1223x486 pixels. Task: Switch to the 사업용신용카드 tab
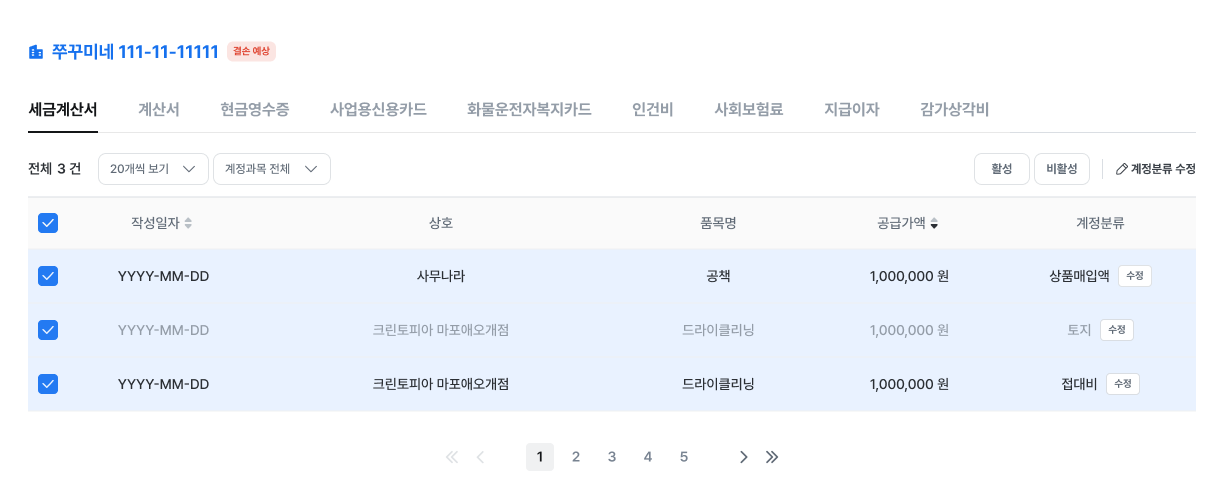coord(378,109)
